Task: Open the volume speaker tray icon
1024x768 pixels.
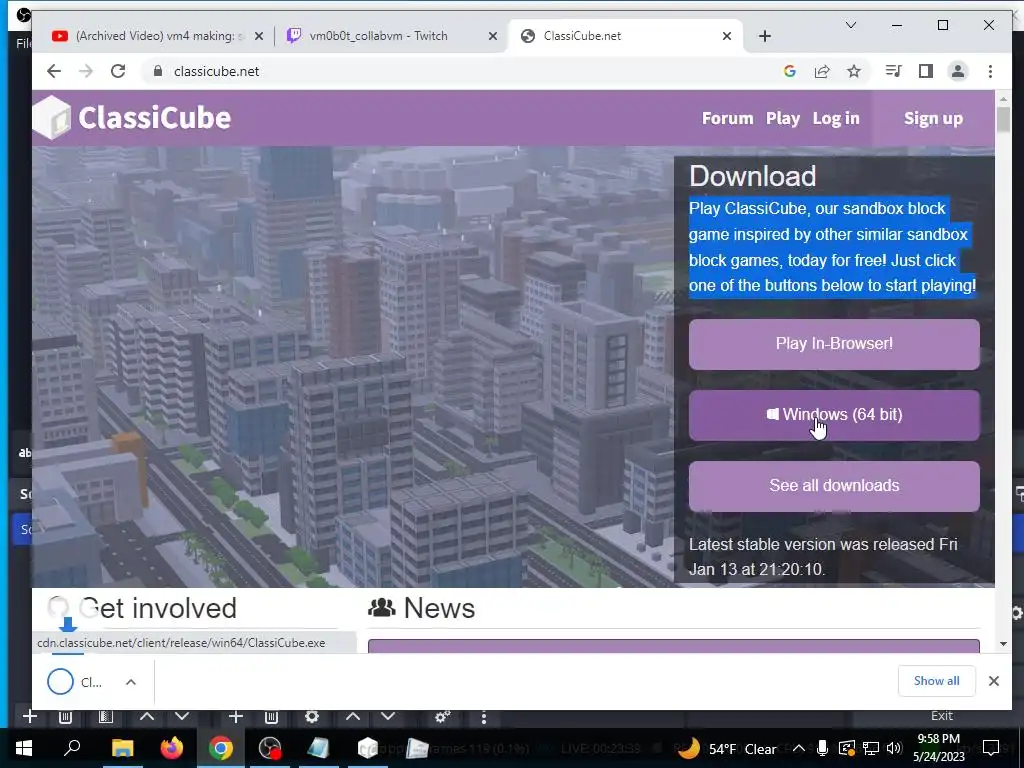Action: pyautogui.click(x=894, y=748)
